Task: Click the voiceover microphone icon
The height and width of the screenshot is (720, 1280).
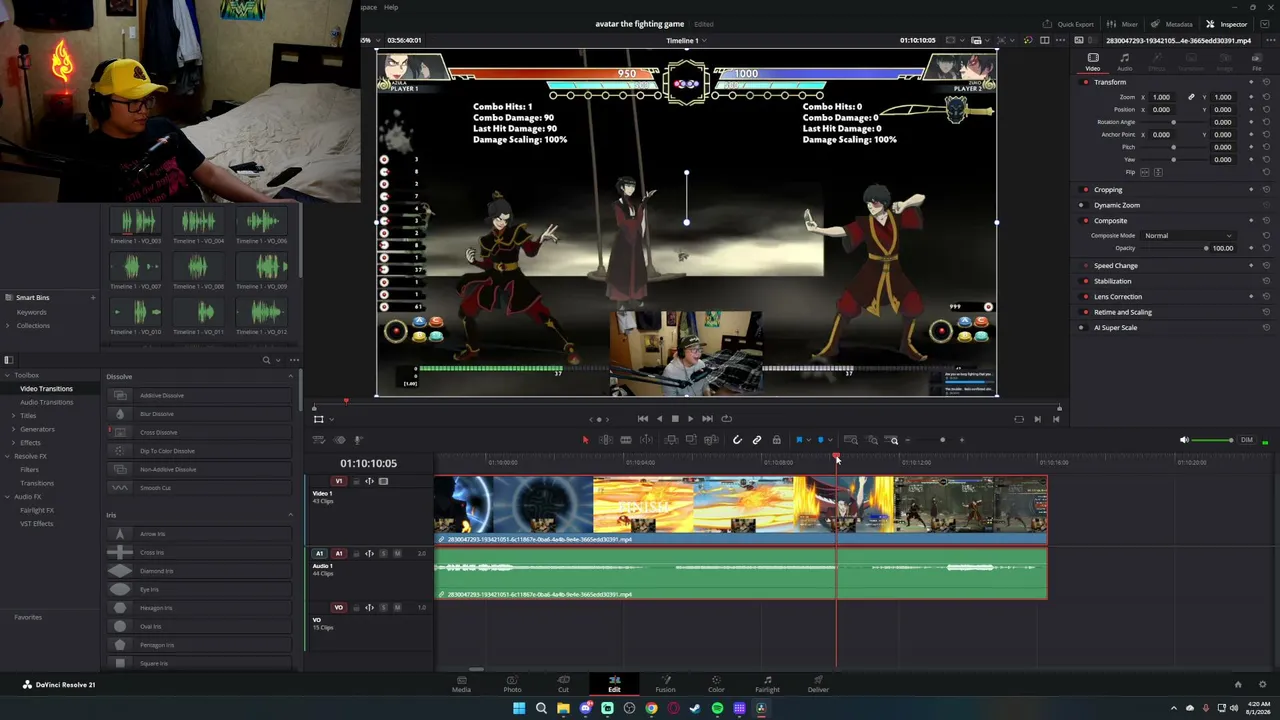Action: tap(359, 440)
